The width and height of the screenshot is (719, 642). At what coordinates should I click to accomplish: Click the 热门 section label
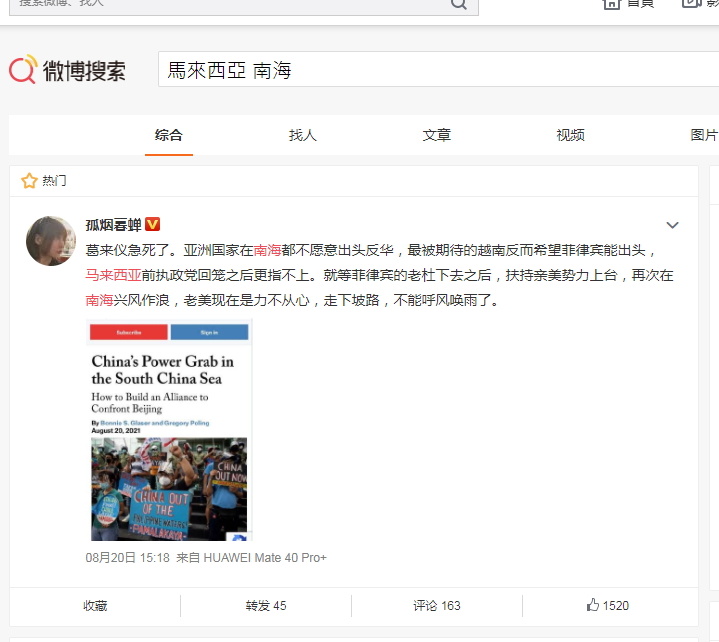(54, 181)
